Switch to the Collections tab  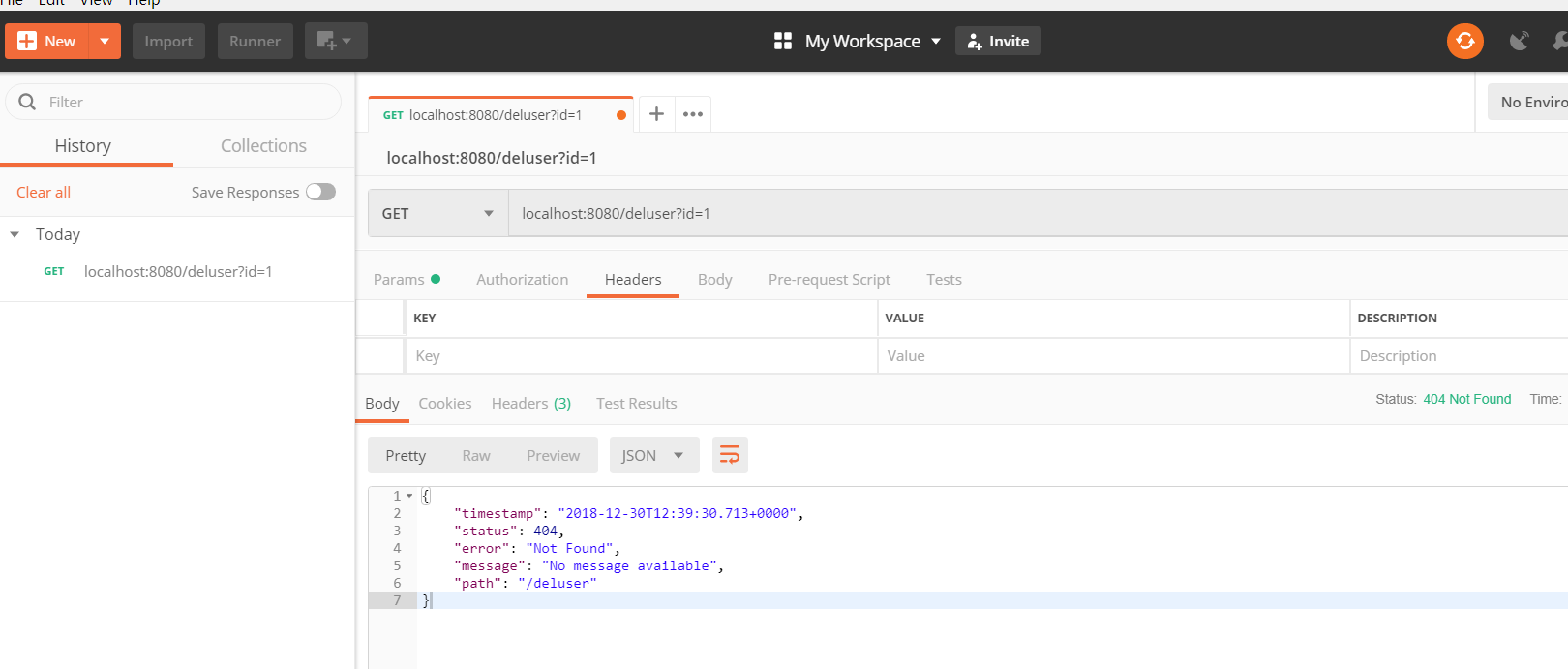(263, 145)
